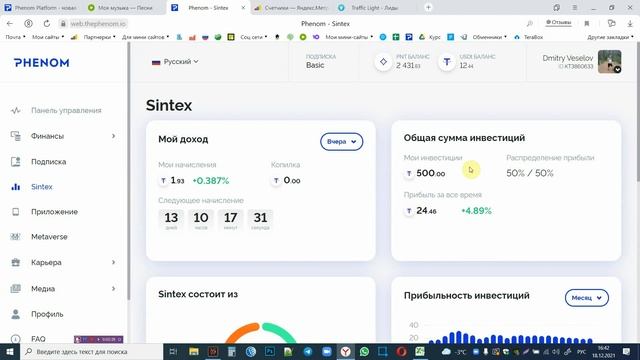Click the Basic subscription label
The image size is (640, 360).
click(x=315, y=65)
